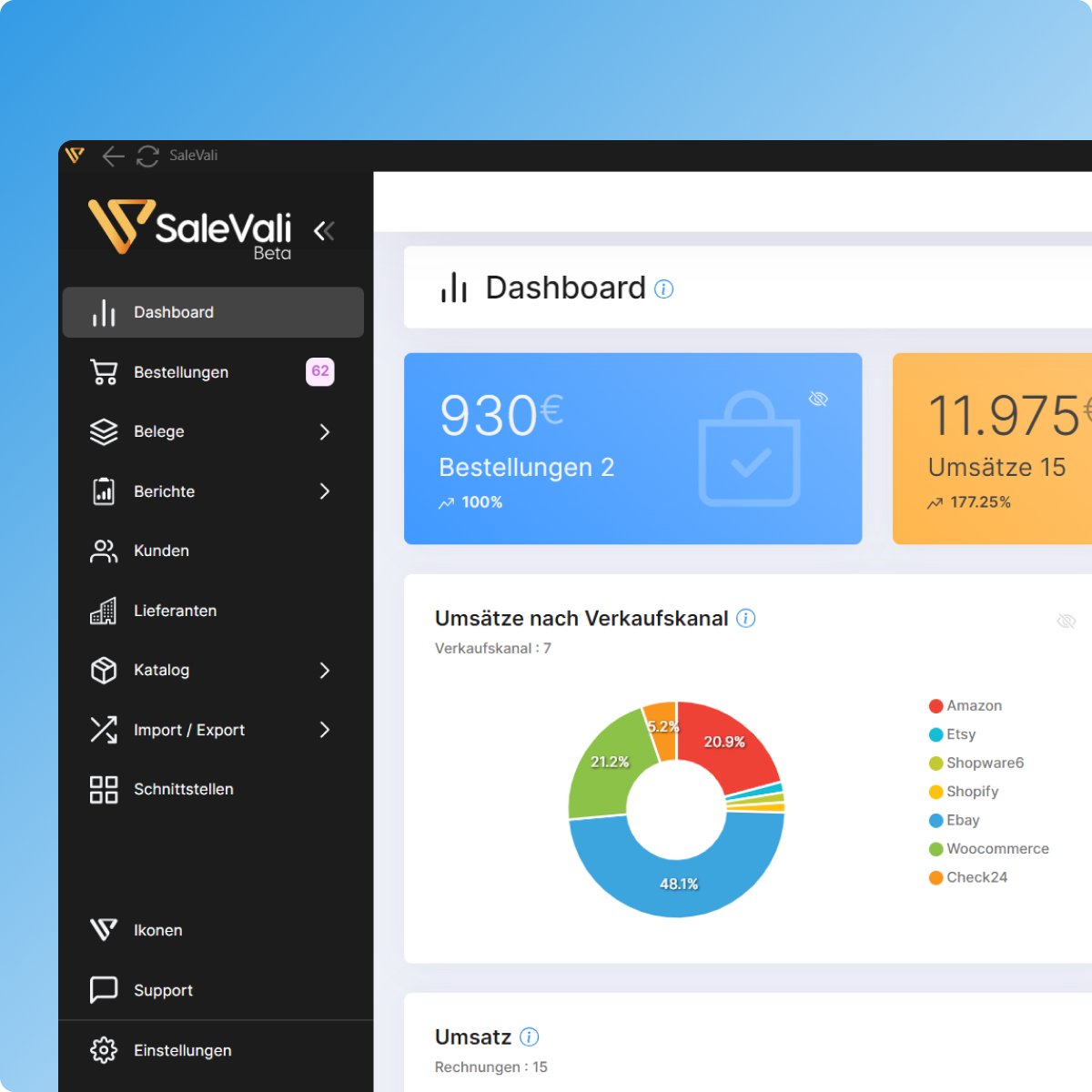Click the Dashboard info icon
1092x1092 pixels.
[664, 289]
